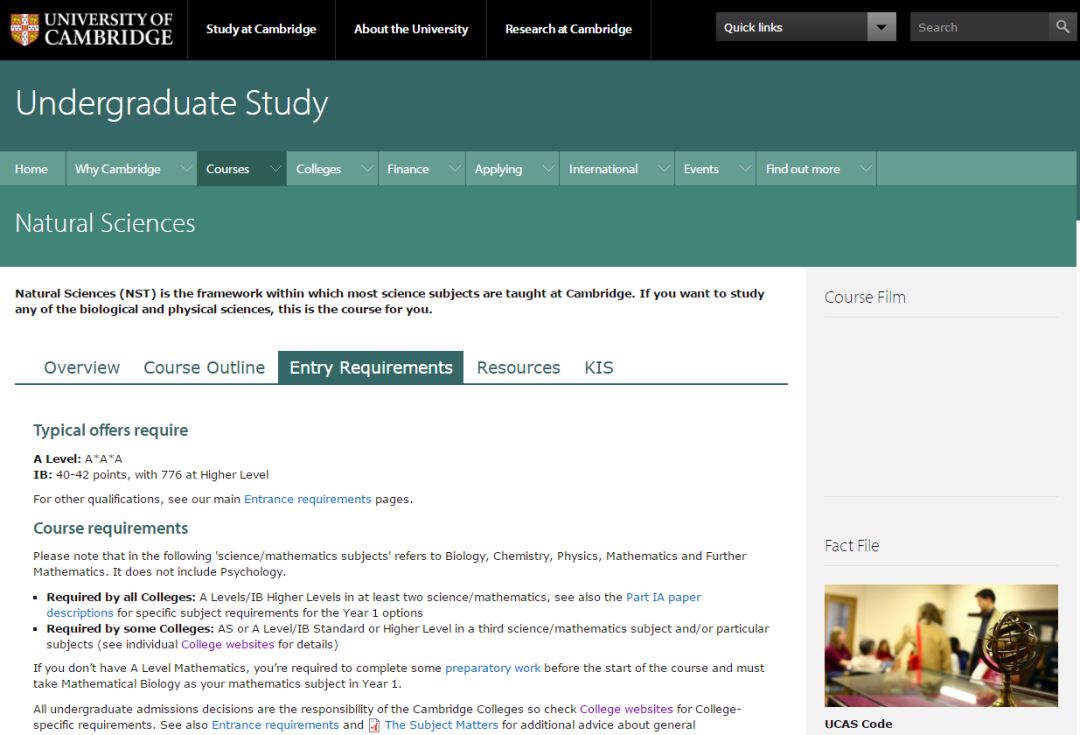
Task: Click the Course Film heading
Action: tap(865, 297)
